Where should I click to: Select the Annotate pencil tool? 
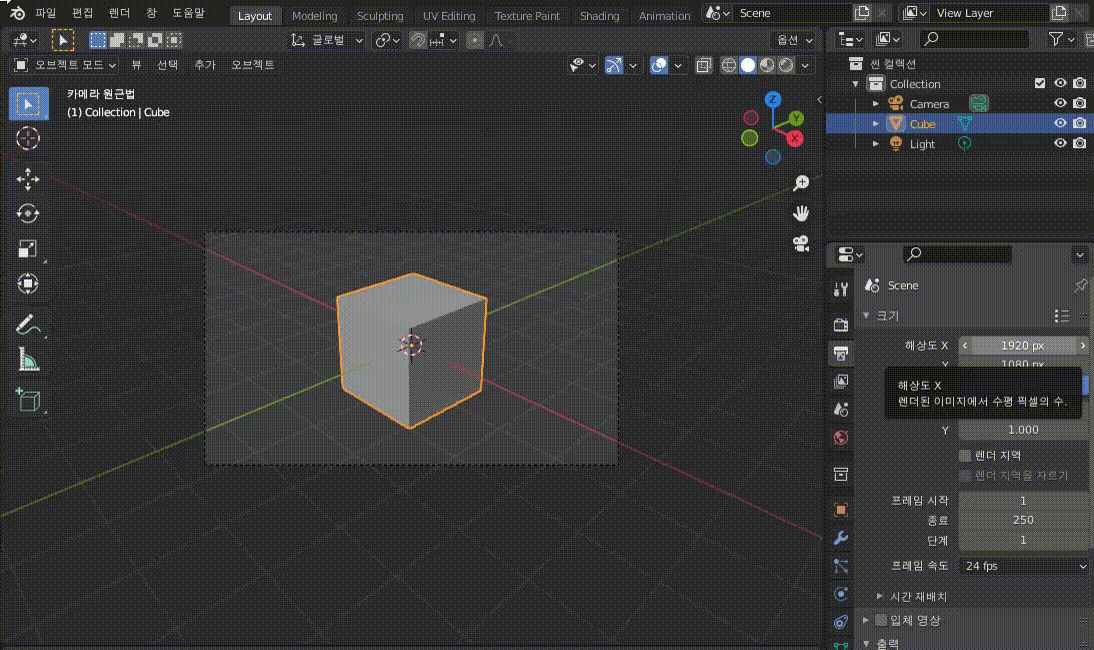pyautogui.click(x=28, y=324)
